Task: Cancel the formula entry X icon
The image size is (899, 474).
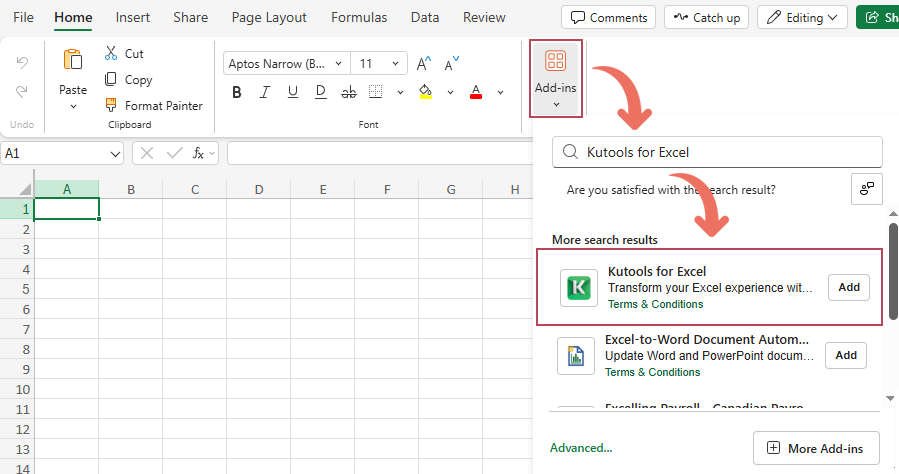Action: (x=147, y=153)
